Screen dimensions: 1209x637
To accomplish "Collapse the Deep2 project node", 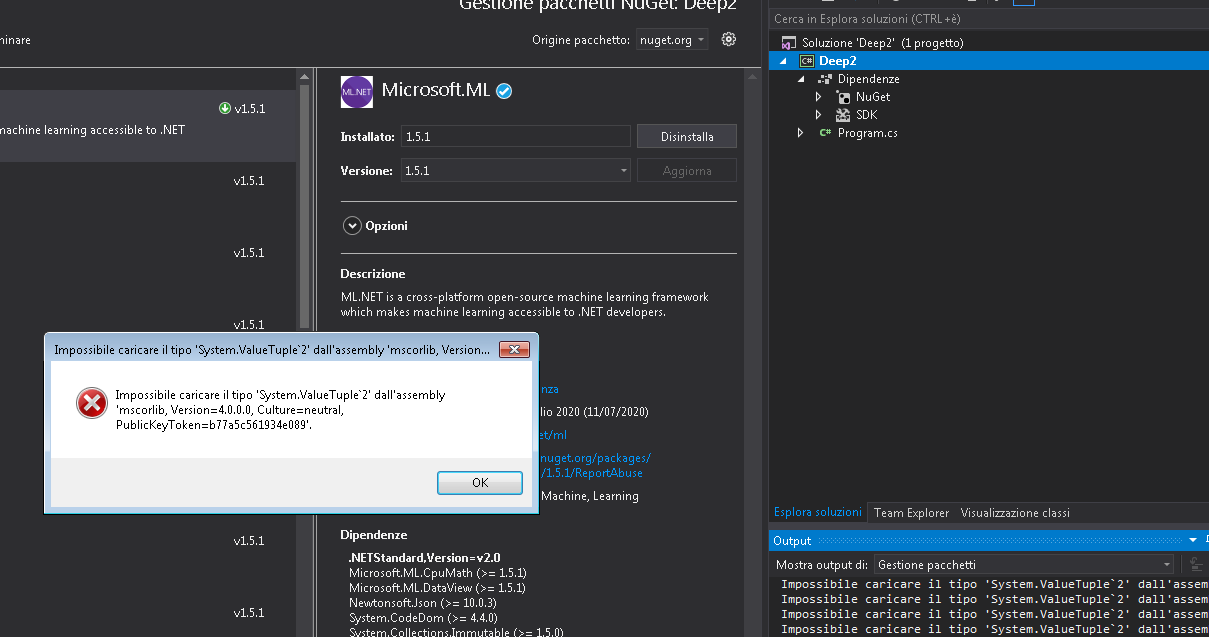I will 784,60.
